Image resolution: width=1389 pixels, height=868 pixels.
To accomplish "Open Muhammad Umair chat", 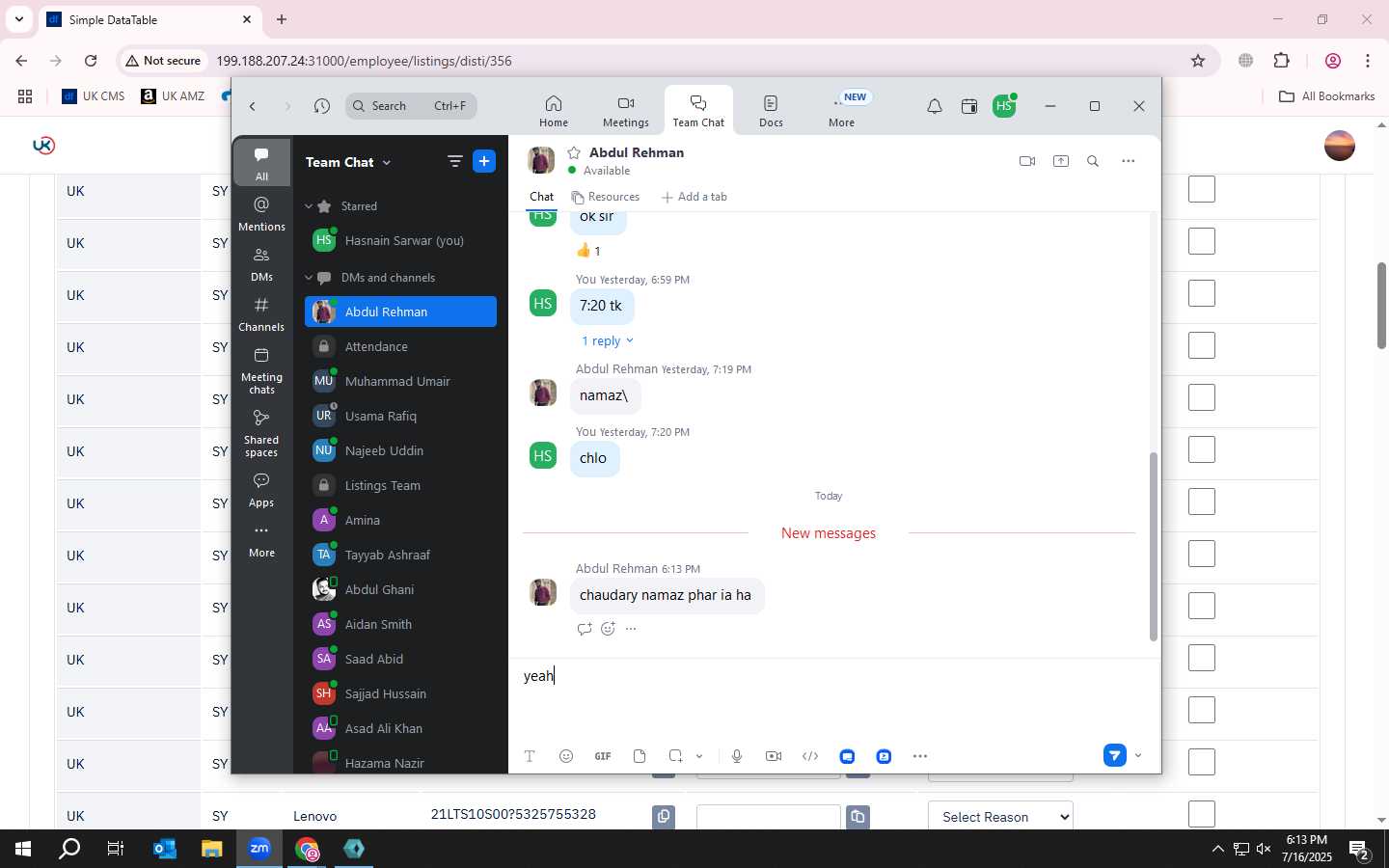I will tap(400, 382).
